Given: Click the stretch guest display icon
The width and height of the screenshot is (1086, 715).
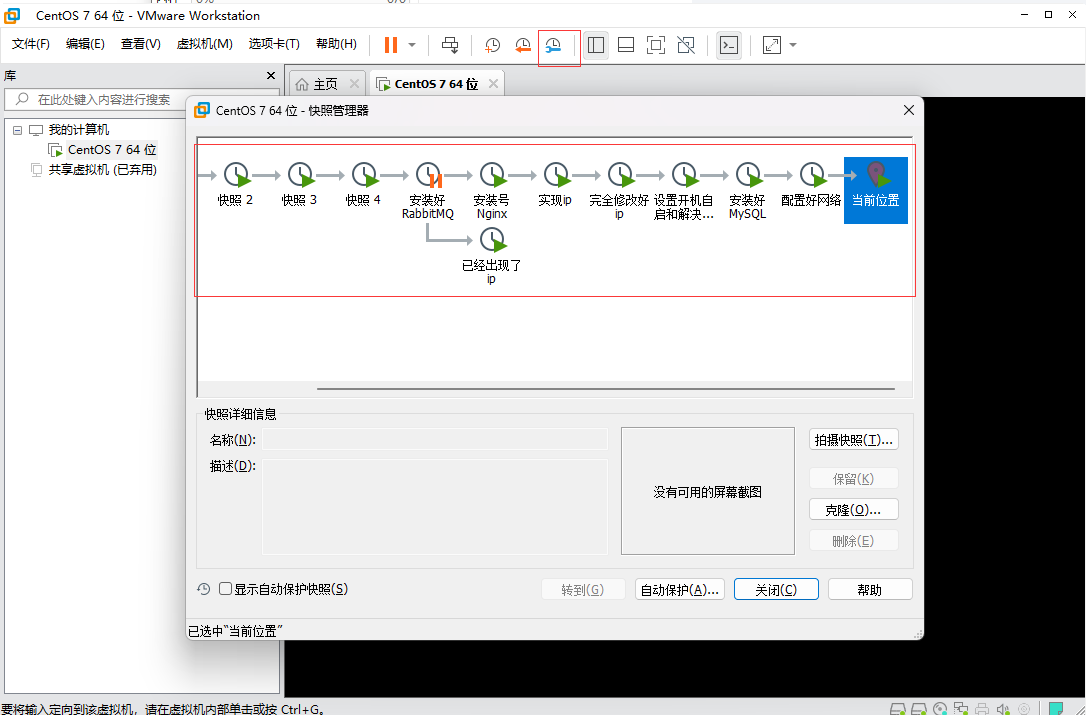Looking at the screenshot, I should pos(772,45).
